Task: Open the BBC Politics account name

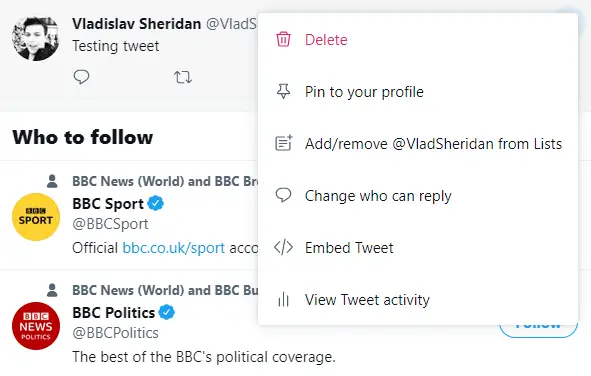Action: [x=113, y=312]
